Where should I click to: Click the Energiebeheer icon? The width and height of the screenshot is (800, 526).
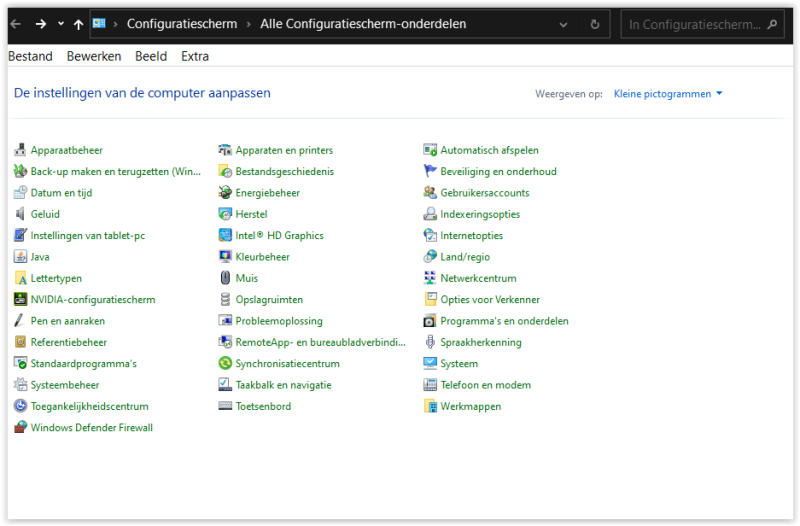[226, 193]
